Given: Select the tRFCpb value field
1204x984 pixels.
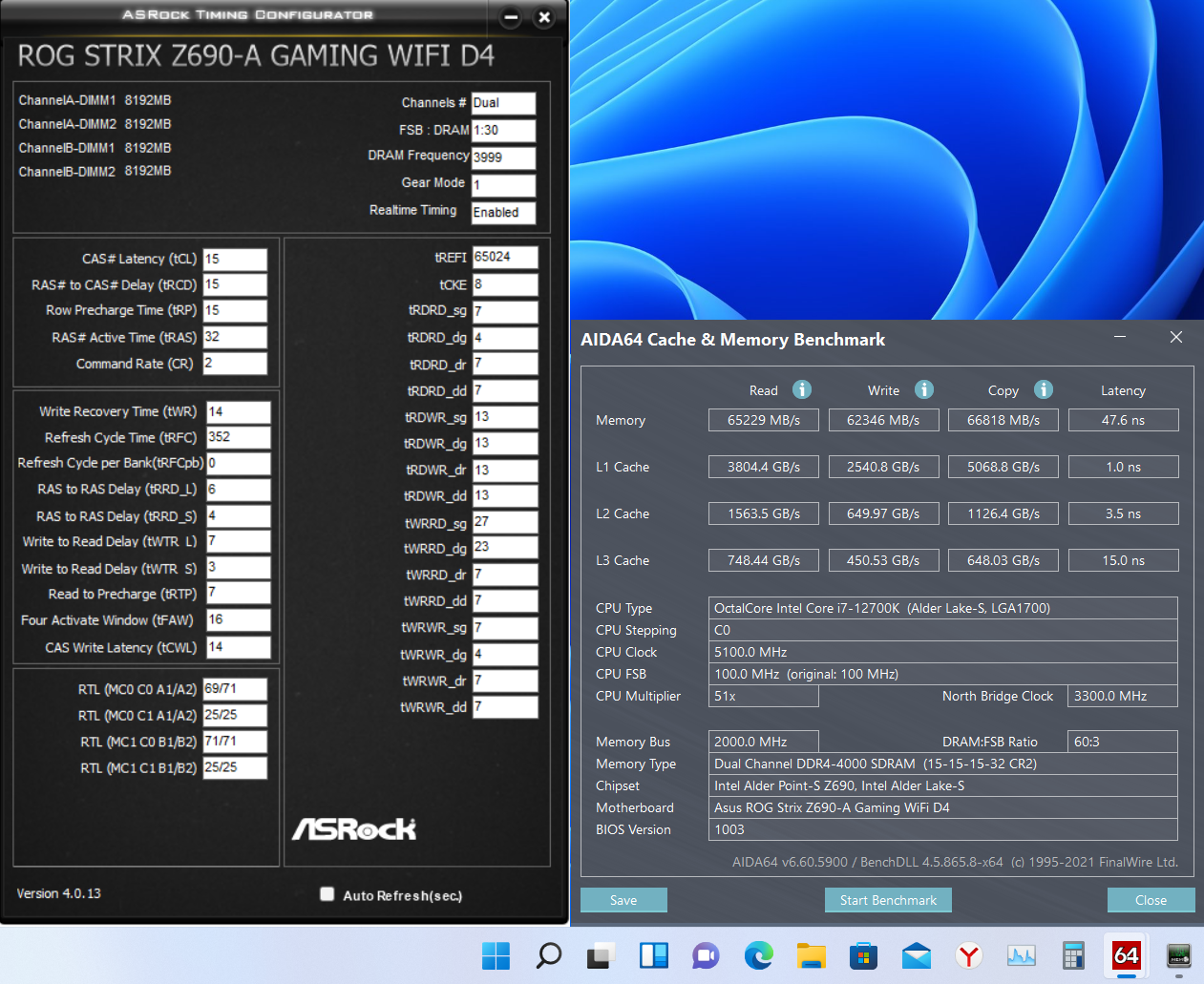Looking at the screenshot, I should click(239, 463).
